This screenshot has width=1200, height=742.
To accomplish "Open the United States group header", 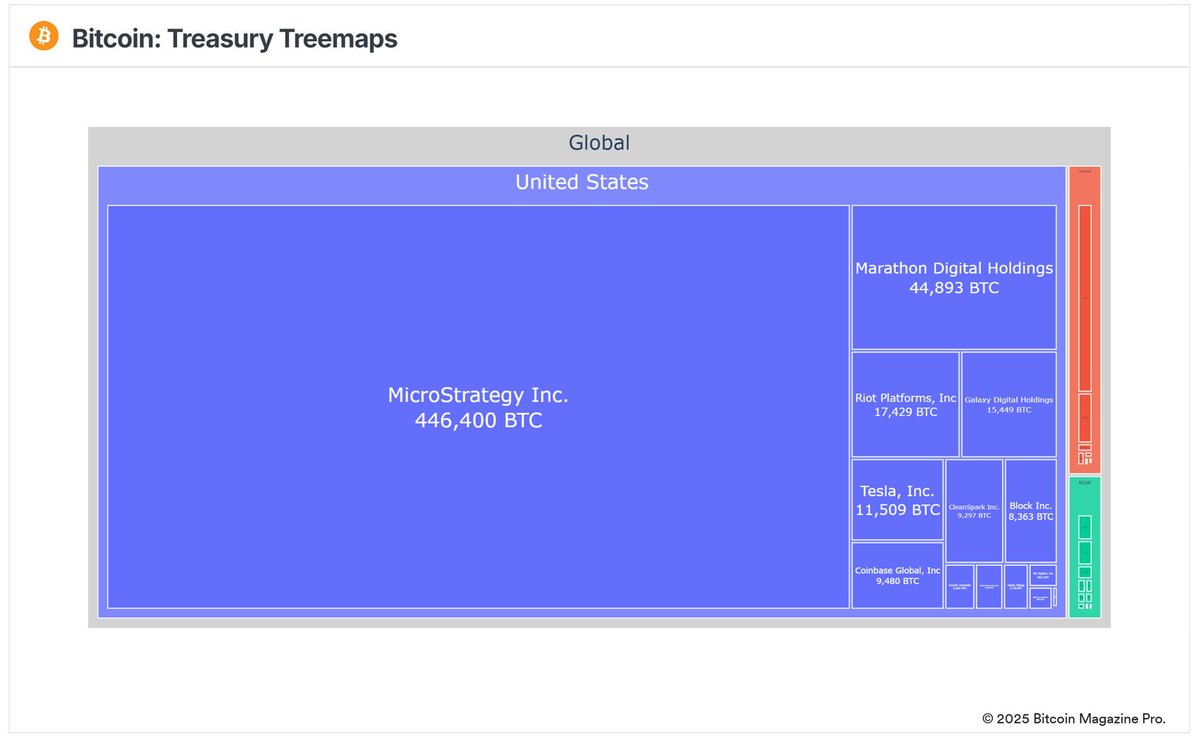I will [581, 182].
